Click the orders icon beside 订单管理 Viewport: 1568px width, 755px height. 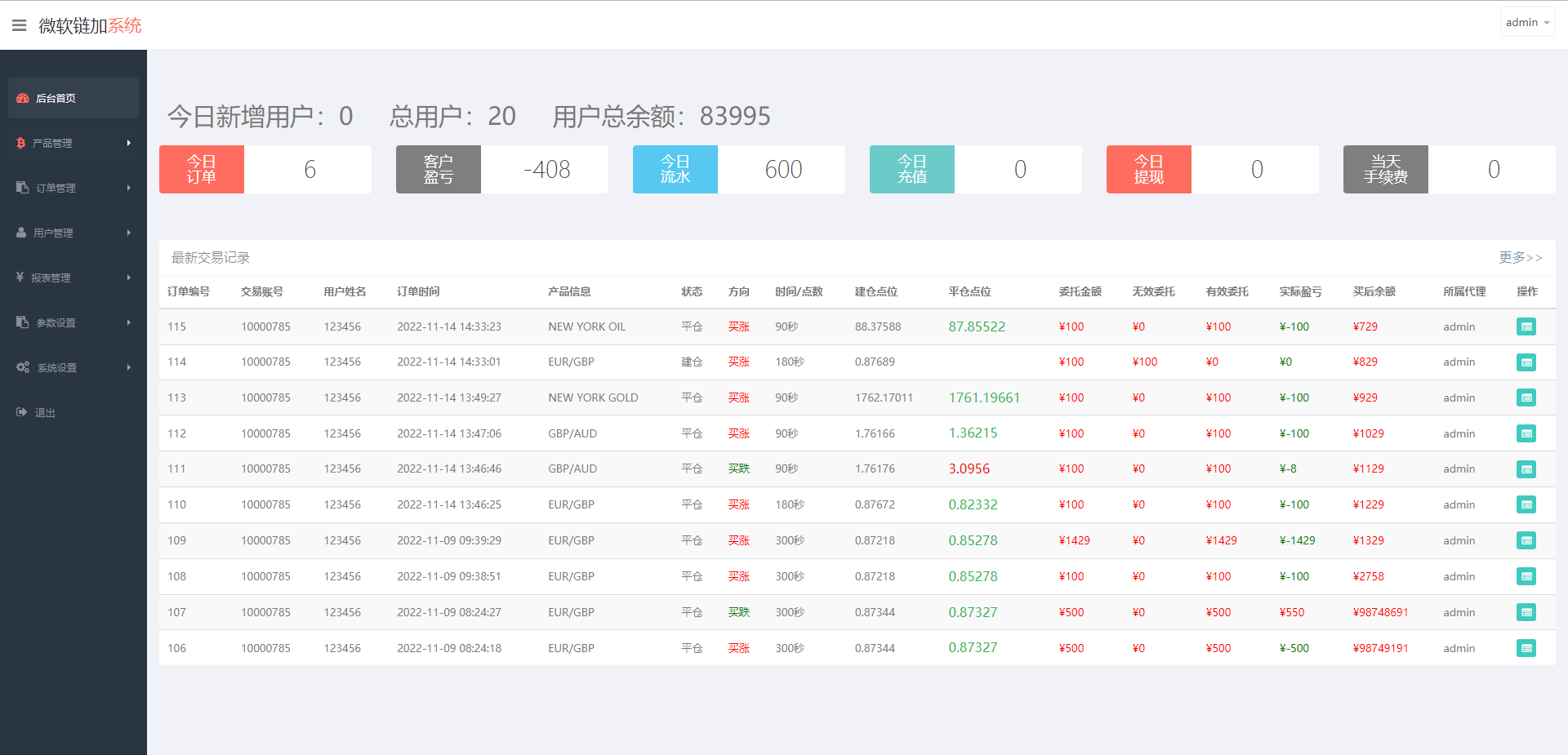click(22, 188)
